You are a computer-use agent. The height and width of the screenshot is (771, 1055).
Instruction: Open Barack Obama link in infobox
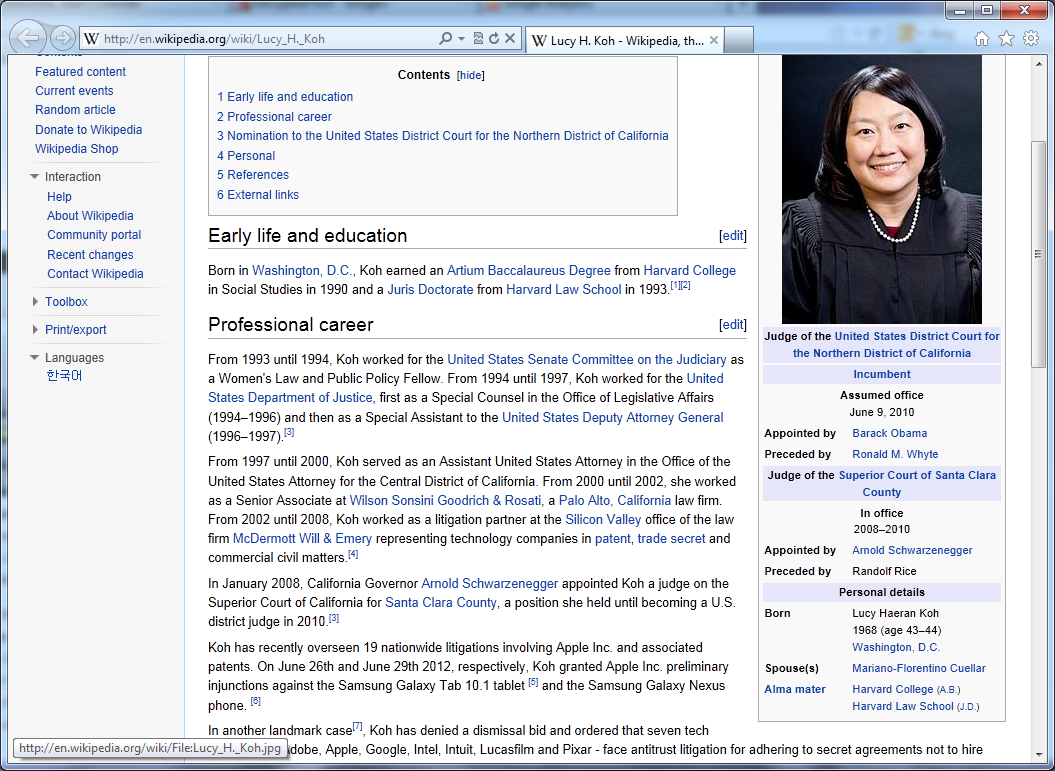[889, 433]
